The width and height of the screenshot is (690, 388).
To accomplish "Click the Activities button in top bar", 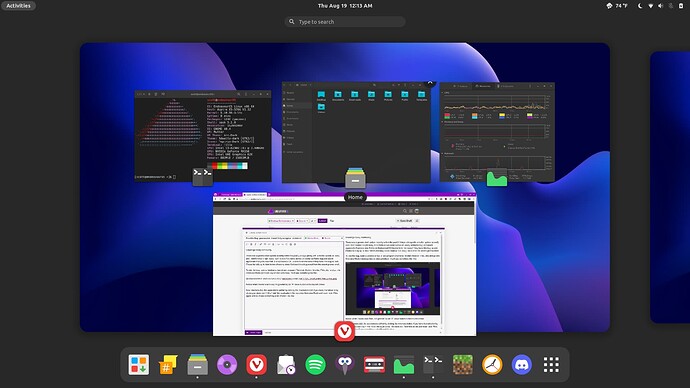I will 18,6.
